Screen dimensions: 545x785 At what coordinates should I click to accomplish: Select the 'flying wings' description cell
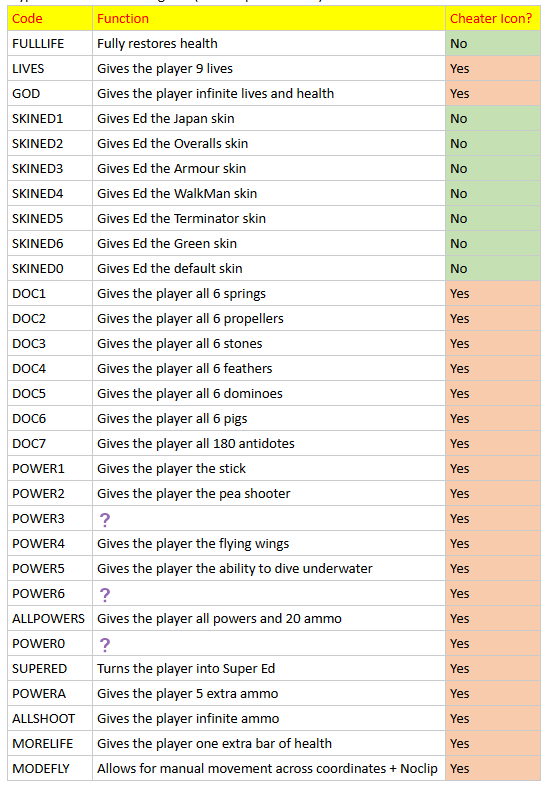(269, 544)
